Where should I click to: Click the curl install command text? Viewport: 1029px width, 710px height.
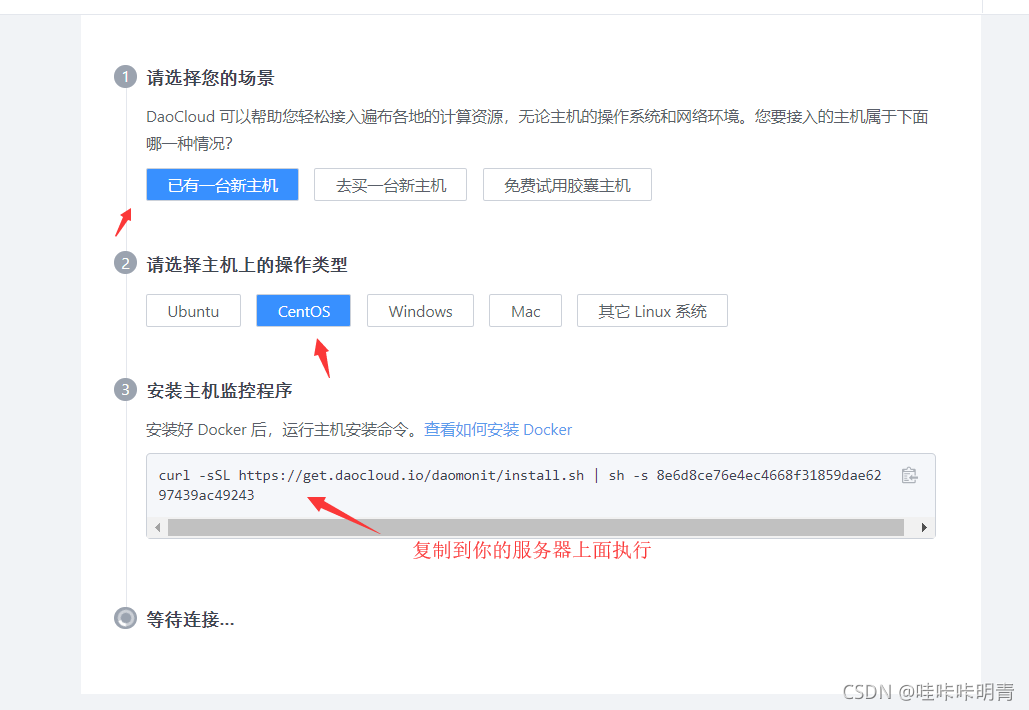click(520, 485)
